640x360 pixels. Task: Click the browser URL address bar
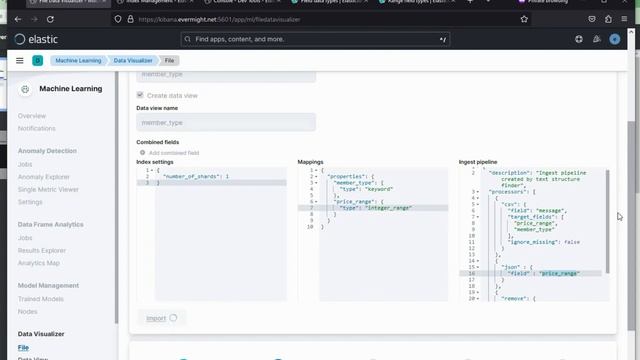pos(320,19)
